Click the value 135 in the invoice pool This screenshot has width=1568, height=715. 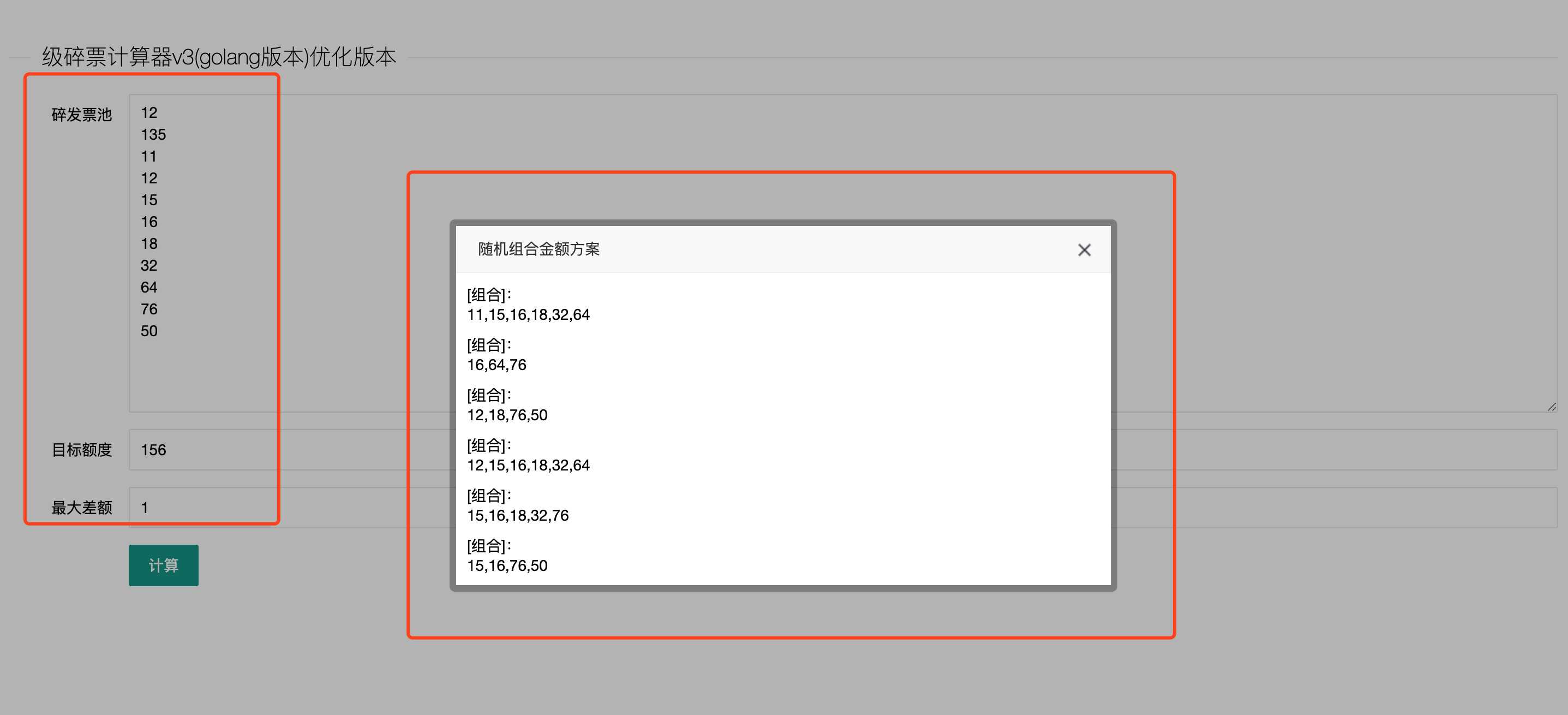click(153, 135)
